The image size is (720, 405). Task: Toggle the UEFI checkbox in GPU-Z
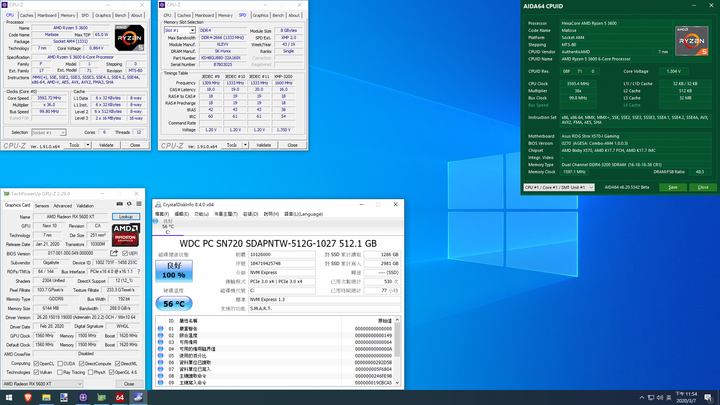(x=125, y=253)
